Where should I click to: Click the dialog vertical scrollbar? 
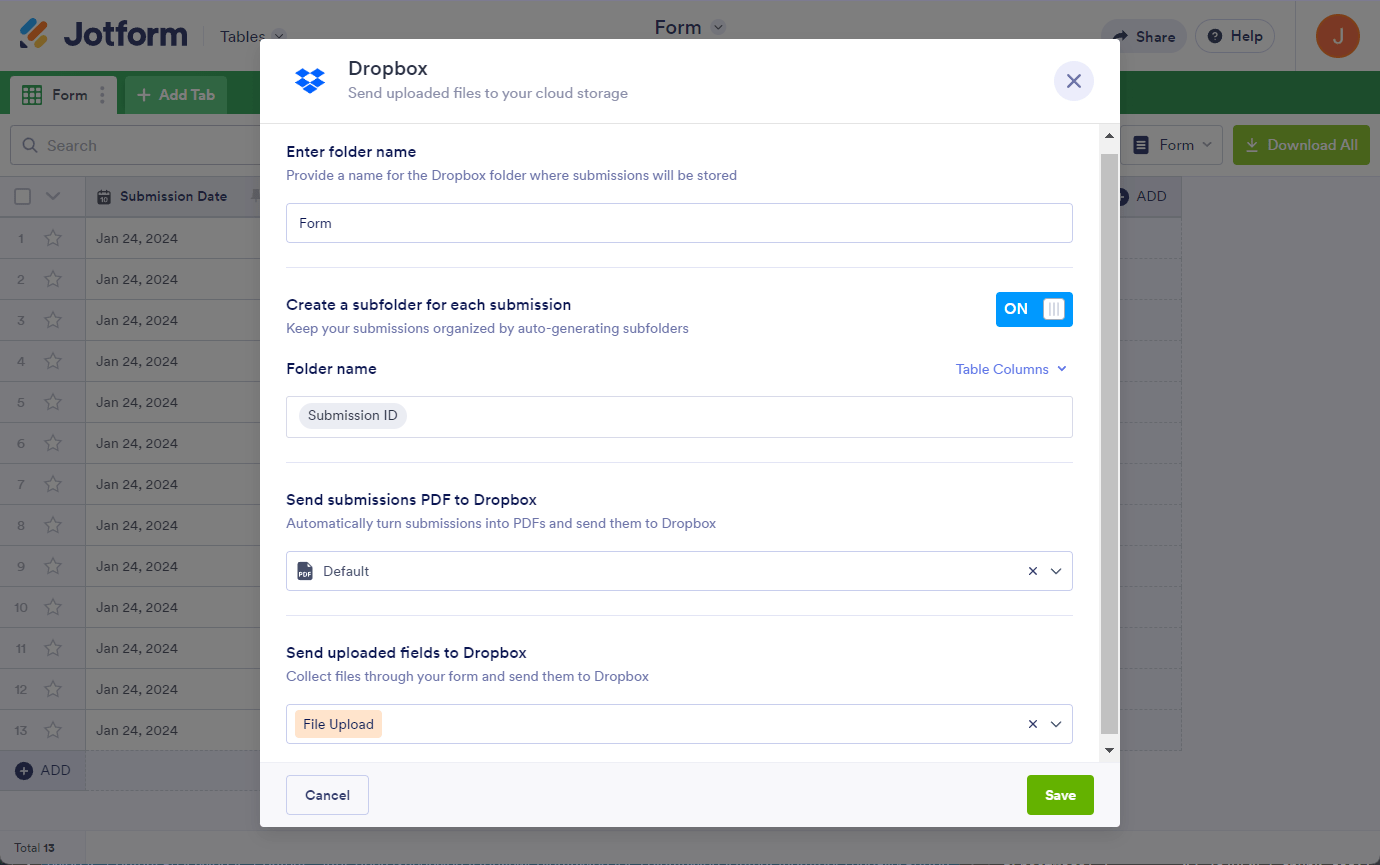pos(1108,440)
